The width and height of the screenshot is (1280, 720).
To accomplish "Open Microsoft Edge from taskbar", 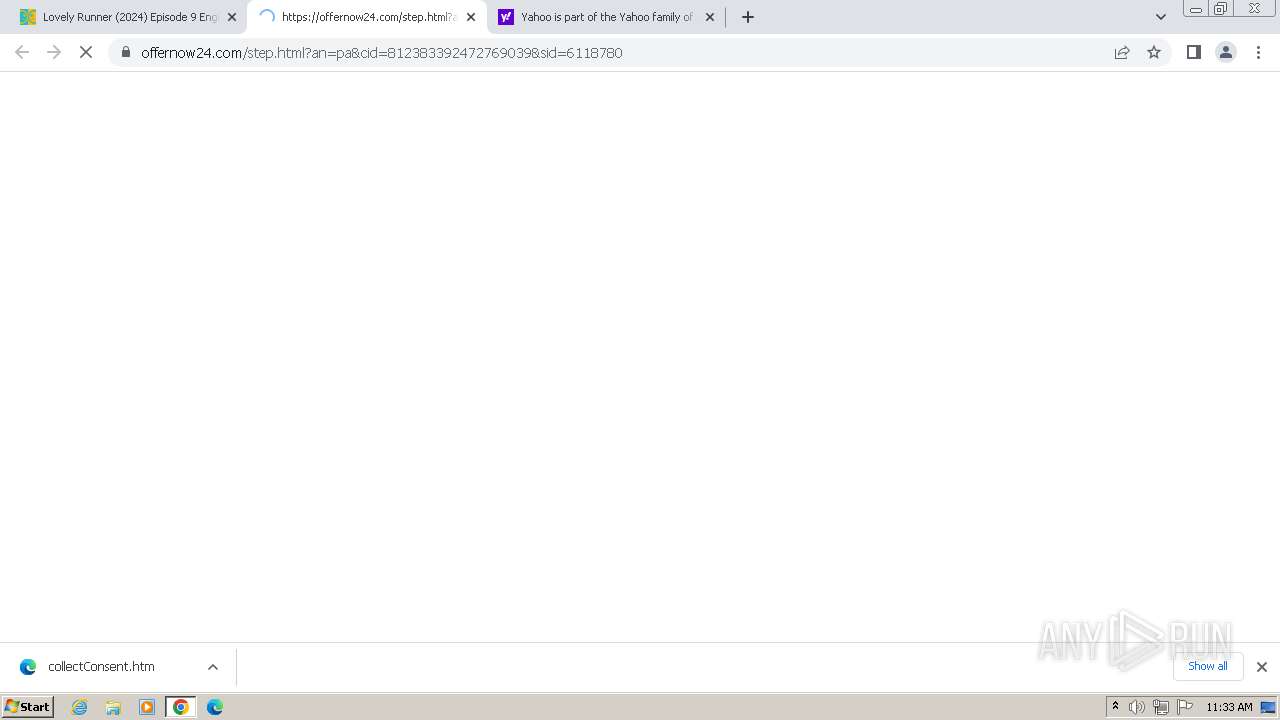I will 214,707.
